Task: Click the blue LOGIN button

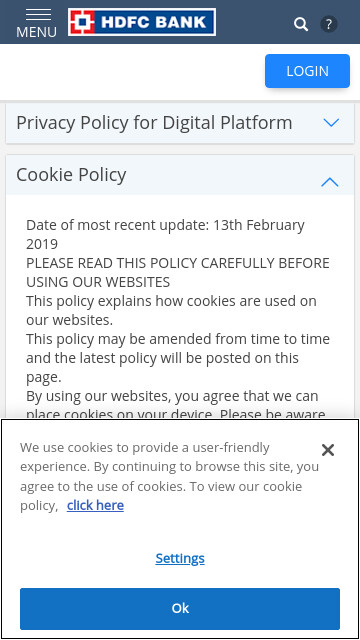Action: (307, 71)
